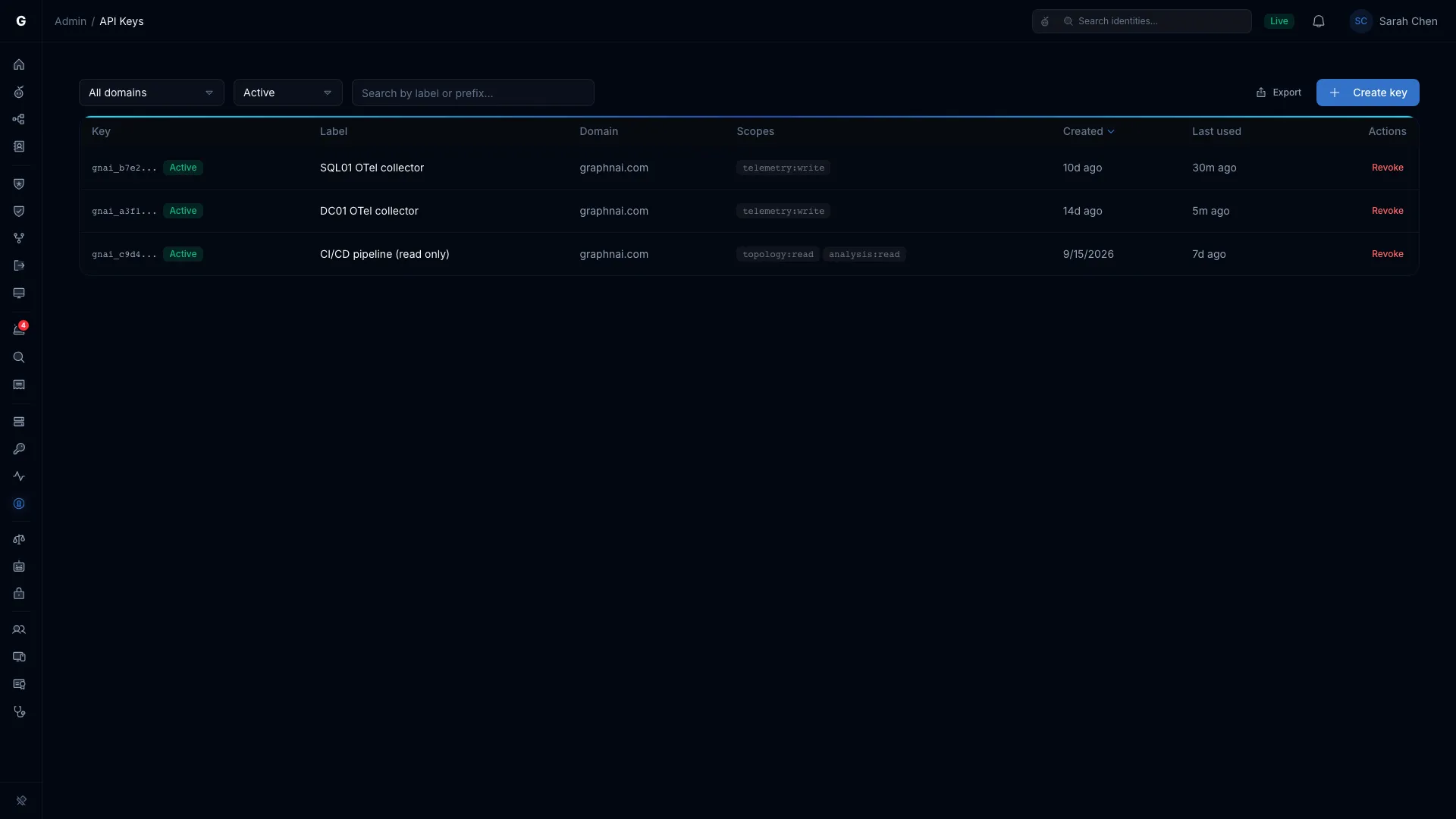The image size is (1456, 819).
Task: Click the mascot icon inside identity search
Action: tap(1045, 21)
